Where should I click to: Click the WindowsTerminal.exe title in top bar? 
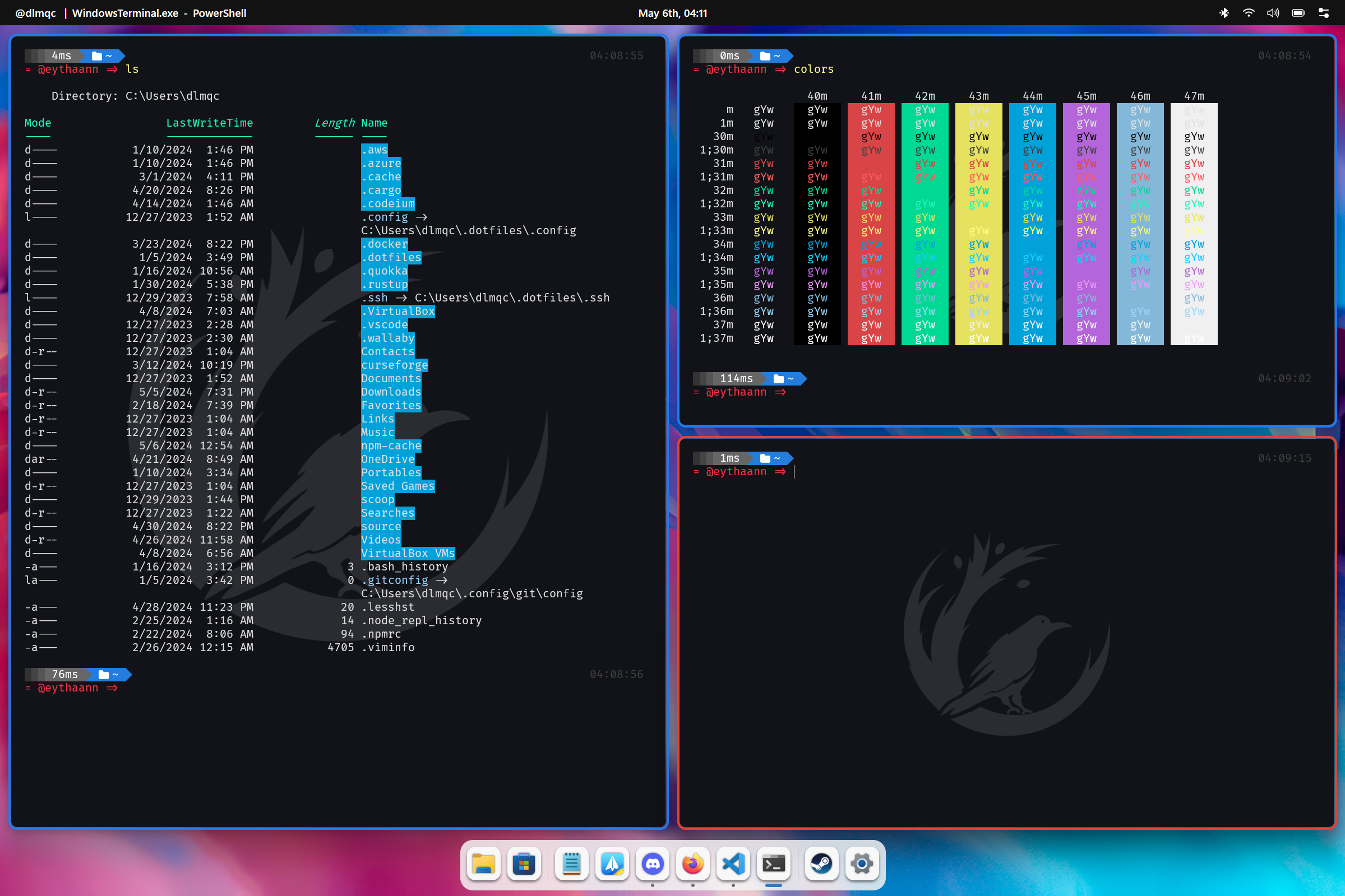124,12
